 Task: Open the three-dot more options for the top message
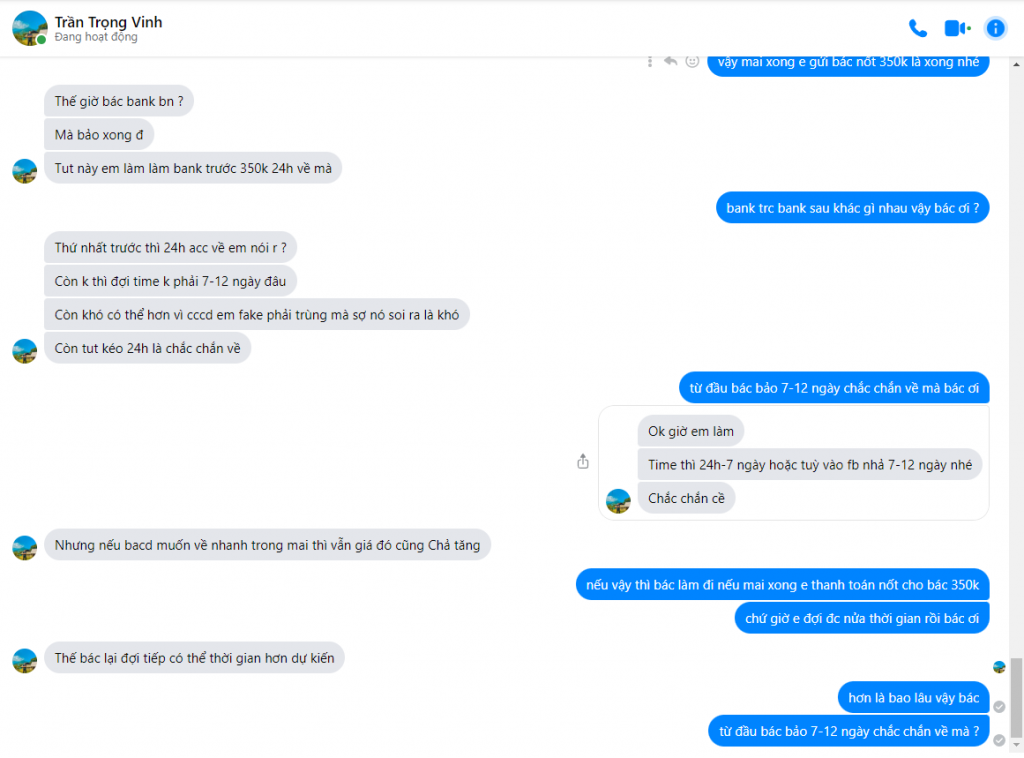click(x=650, y=61)
